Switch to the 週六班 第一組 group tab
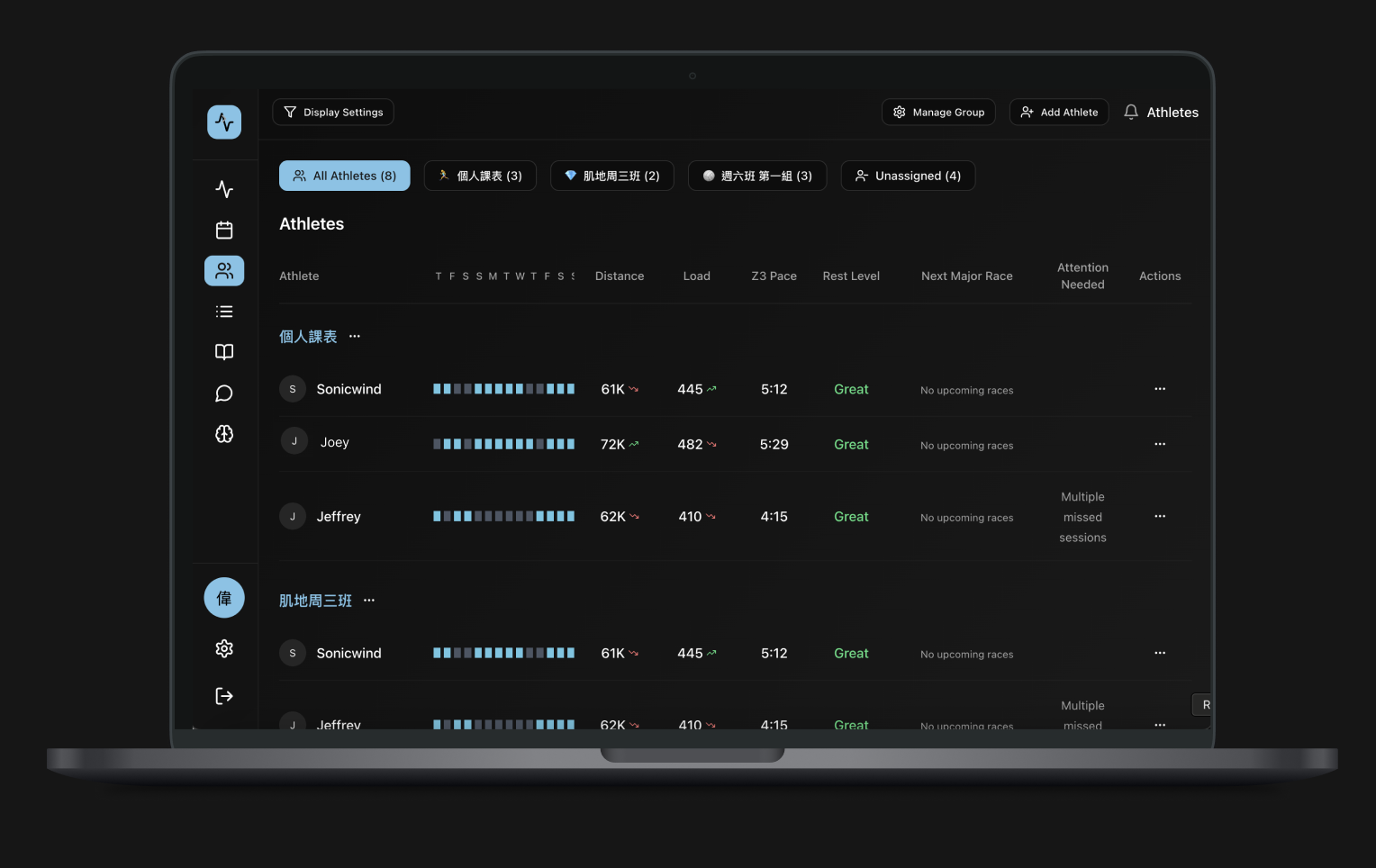The width and height of the screenshot is (1376, 868). (756, 176)
